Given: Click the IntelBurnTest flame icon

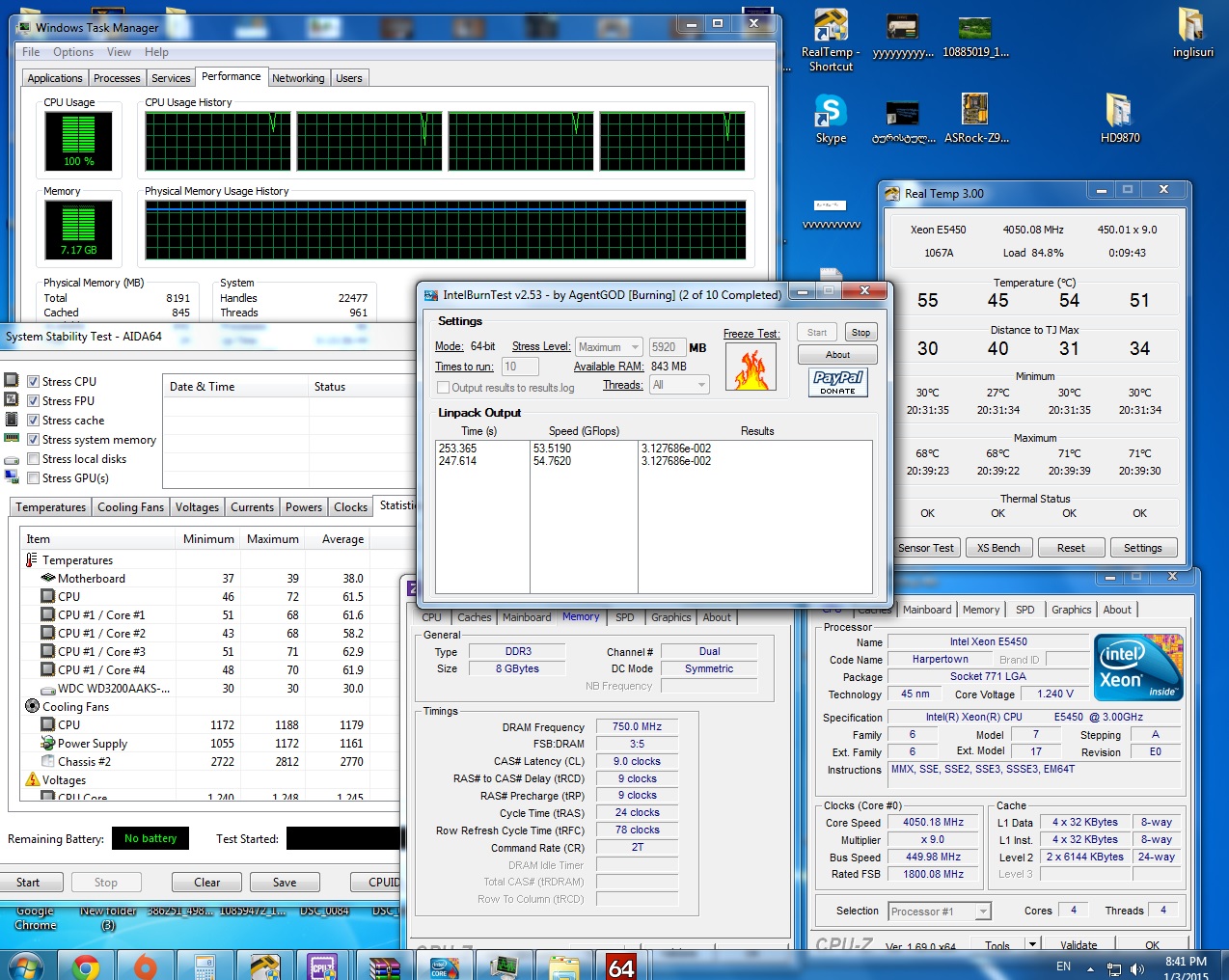Looking at the screenshot, I should (x=751, y=367).
